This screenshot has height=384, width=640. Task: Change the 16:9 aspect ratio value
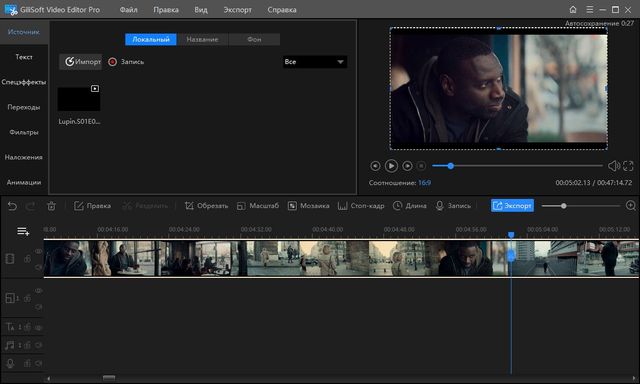424,183
